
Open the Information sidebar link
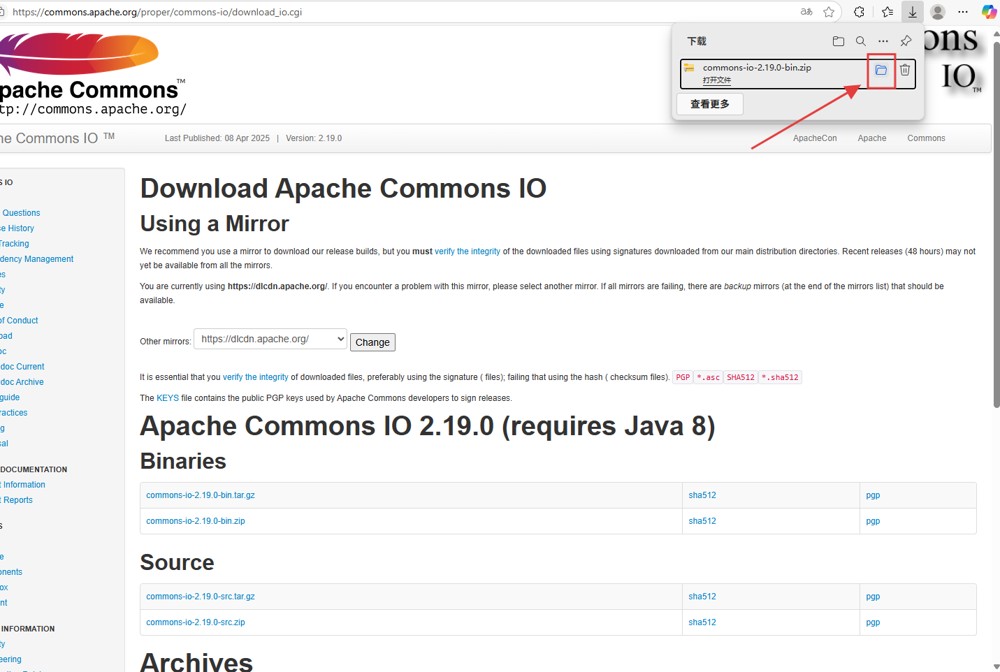[23, 485]
